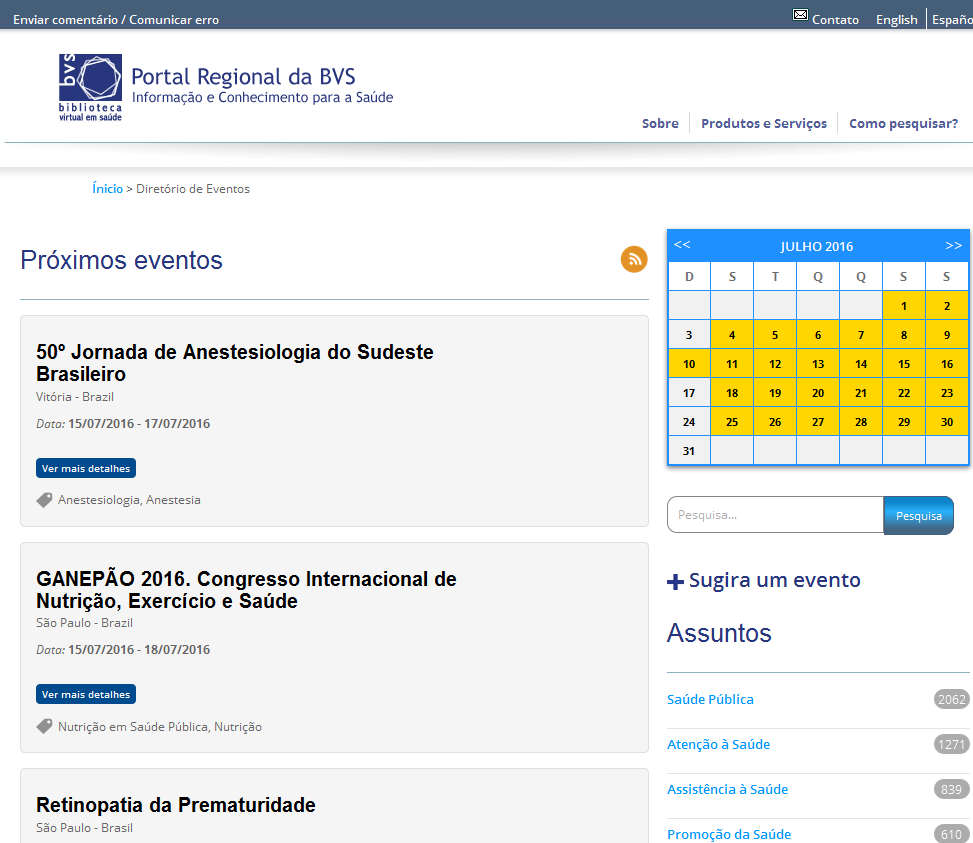Click the tag icon next to Nutrição em Saúde Pública
973x843 pixels.
coord(44,726)
